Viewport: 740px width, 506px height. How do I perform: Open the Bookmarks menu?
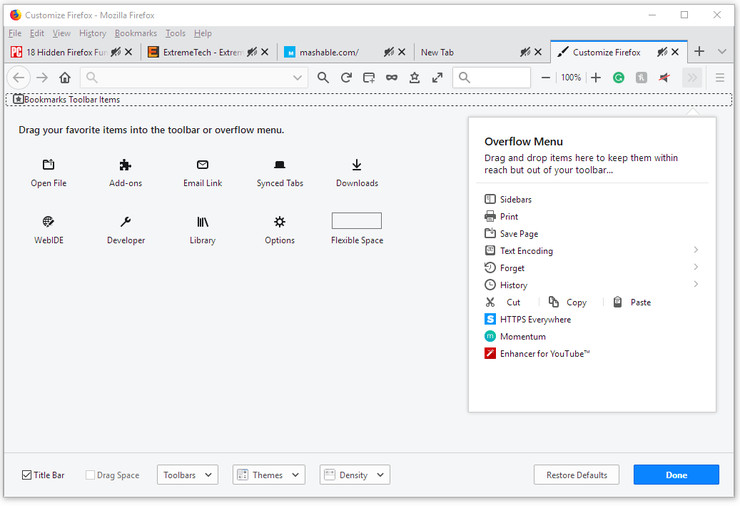[x=135, y=33]
